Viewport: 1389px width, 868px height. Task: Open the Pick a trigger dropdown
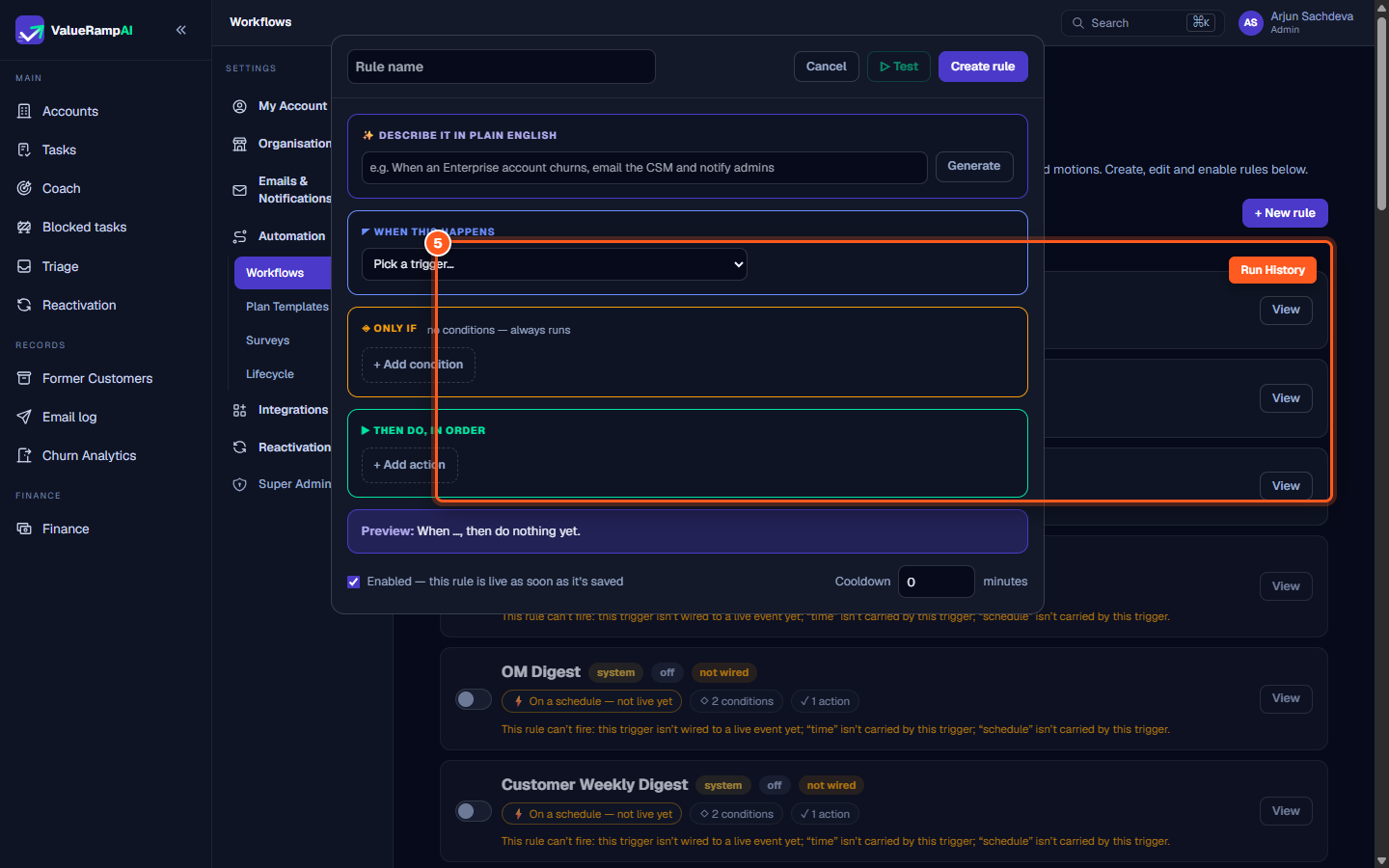click(x=555, y=264)
